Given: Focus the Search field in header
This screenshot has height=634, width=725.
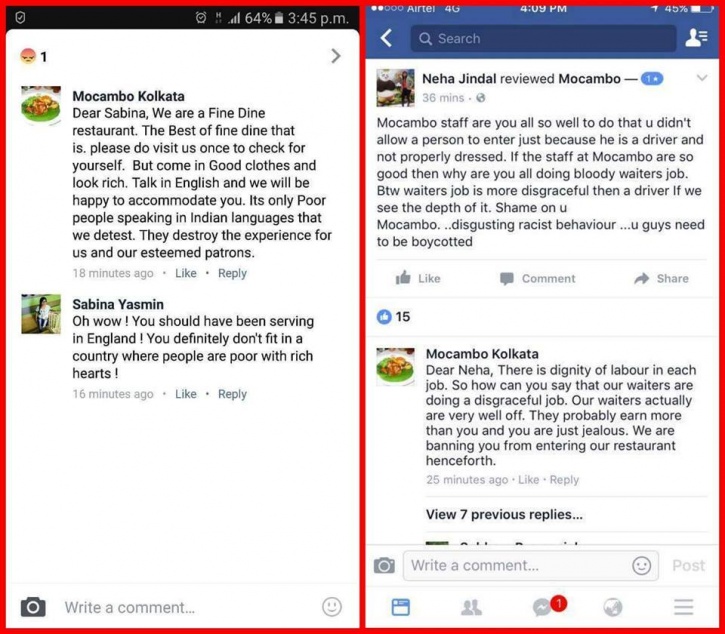Looking at the screenshot, I should [x=543, y=38].
